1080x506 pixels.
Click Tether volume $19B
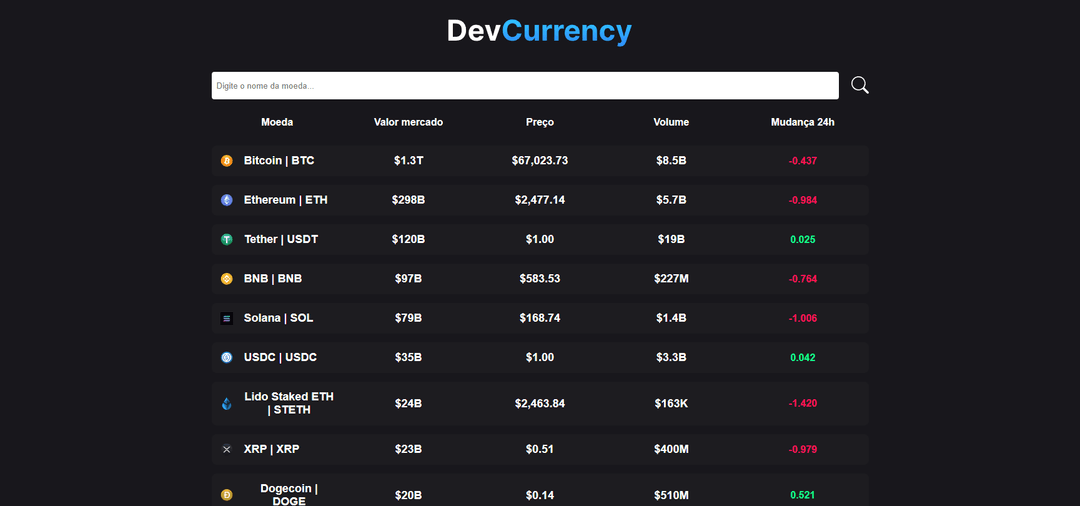(x=672, y=240)
